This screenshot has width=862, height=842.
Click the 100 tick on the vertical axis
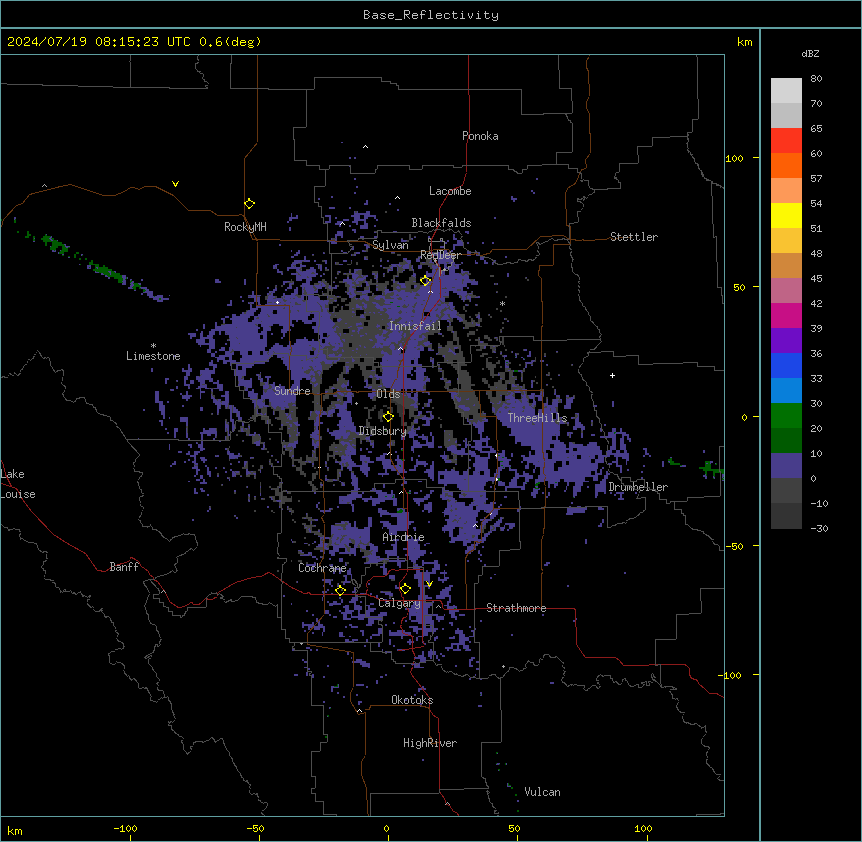point(734,159)
